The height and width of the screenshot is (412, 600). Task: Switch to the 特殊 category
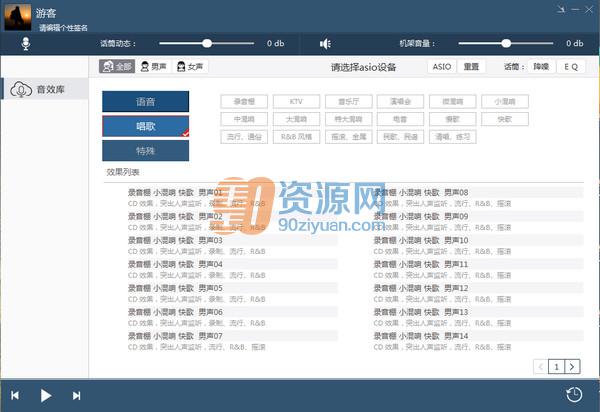(x=145, y=151)
